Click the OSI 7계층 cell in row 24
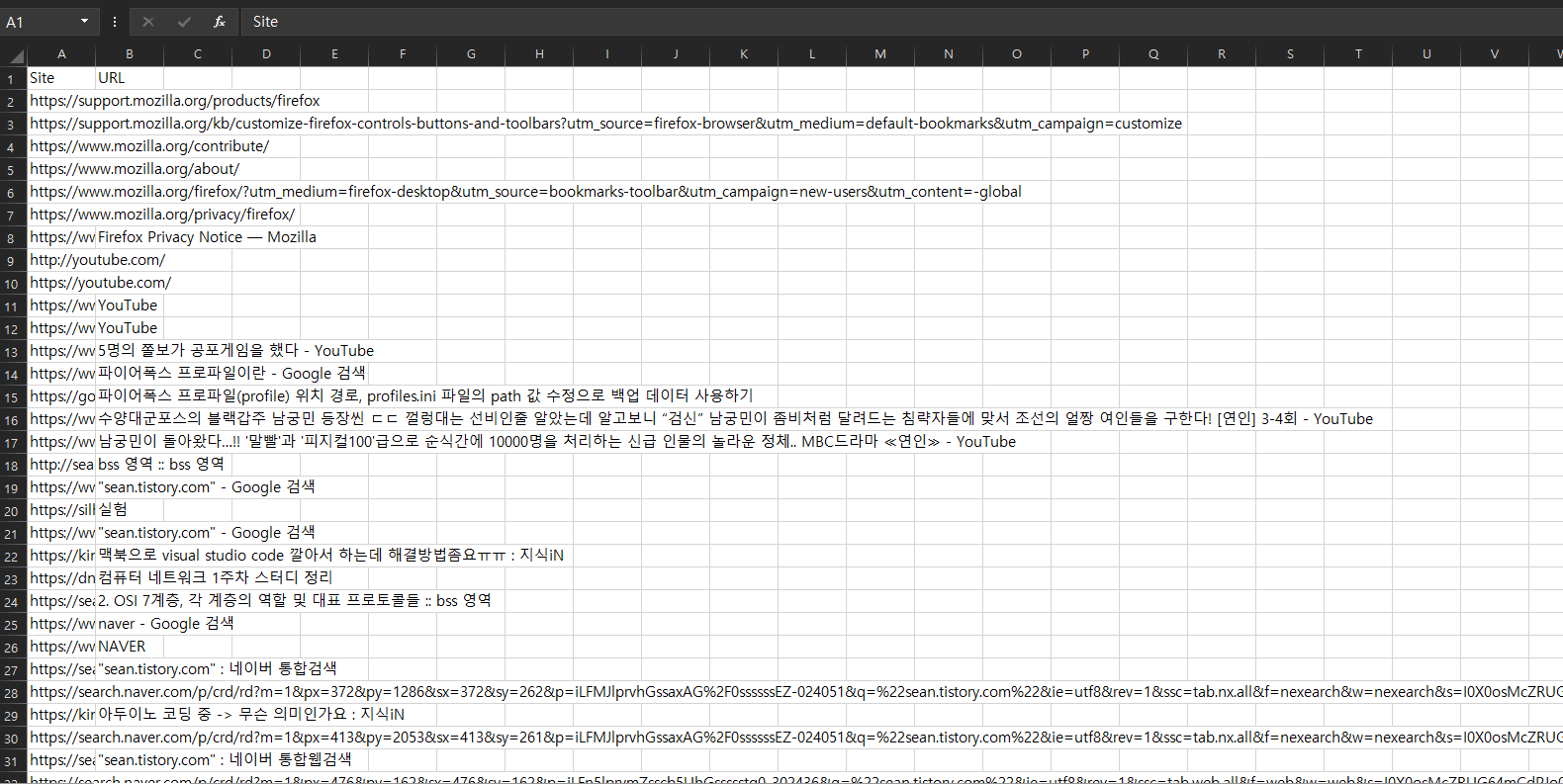This screenshot has height=784, width=1563. (x=294, y=601)
